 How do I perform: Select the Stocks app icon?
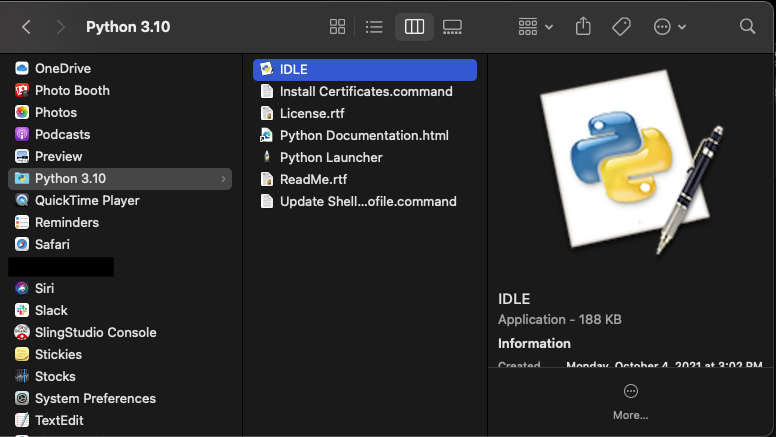point(22,377)
